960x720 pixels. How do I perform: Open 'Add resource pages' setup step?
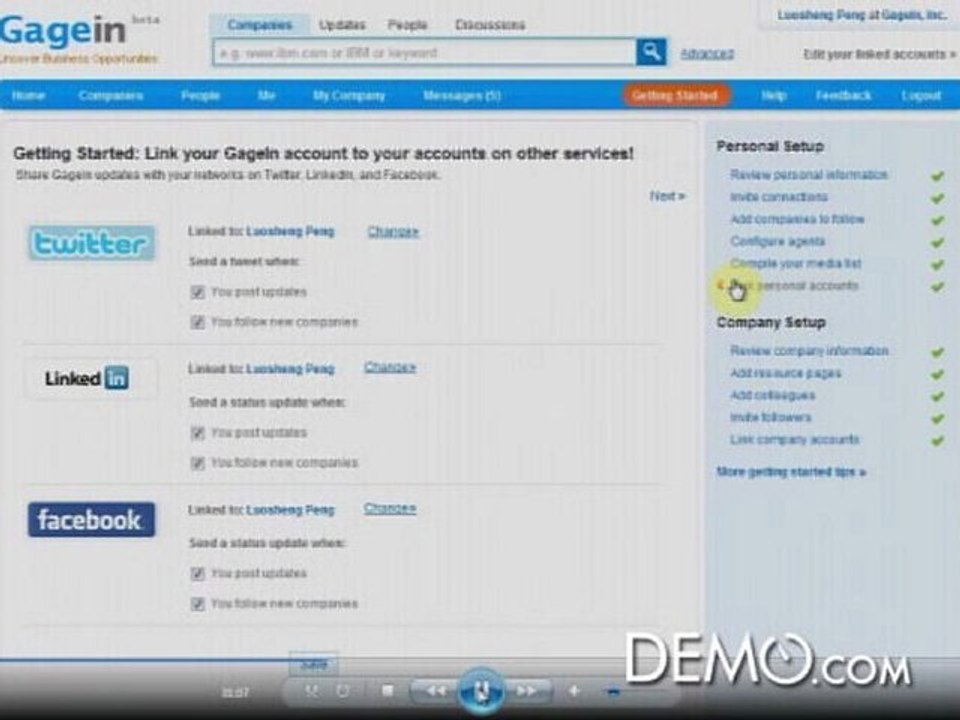click(786, 373)
